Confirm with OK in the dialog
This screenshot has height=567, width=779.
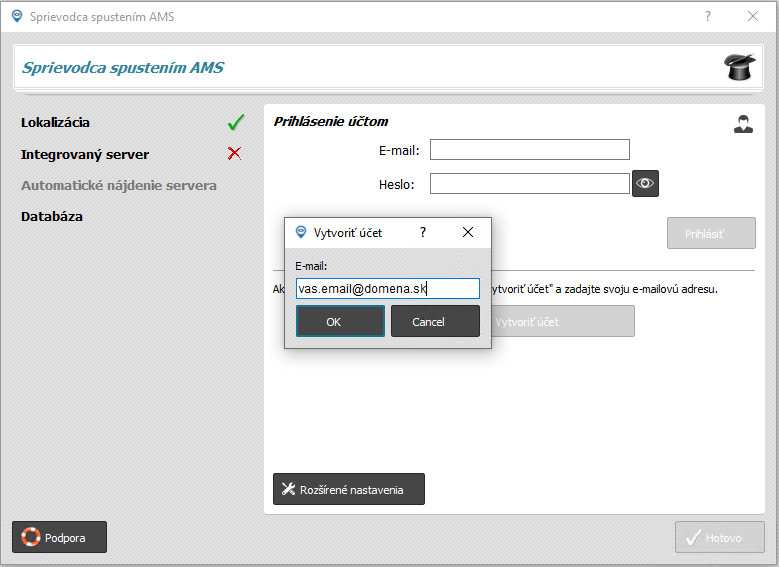click(340, 322)
